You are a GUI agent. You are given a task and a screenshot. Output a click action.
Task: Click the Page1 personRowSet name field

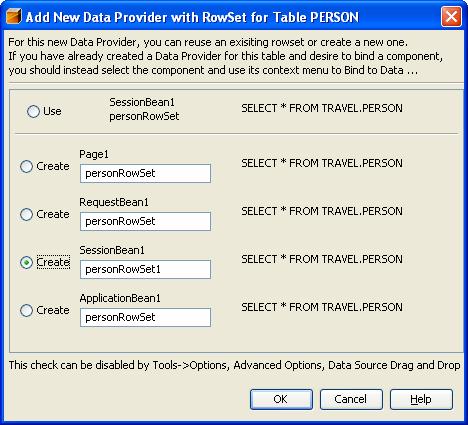click(x=145, y=173)
